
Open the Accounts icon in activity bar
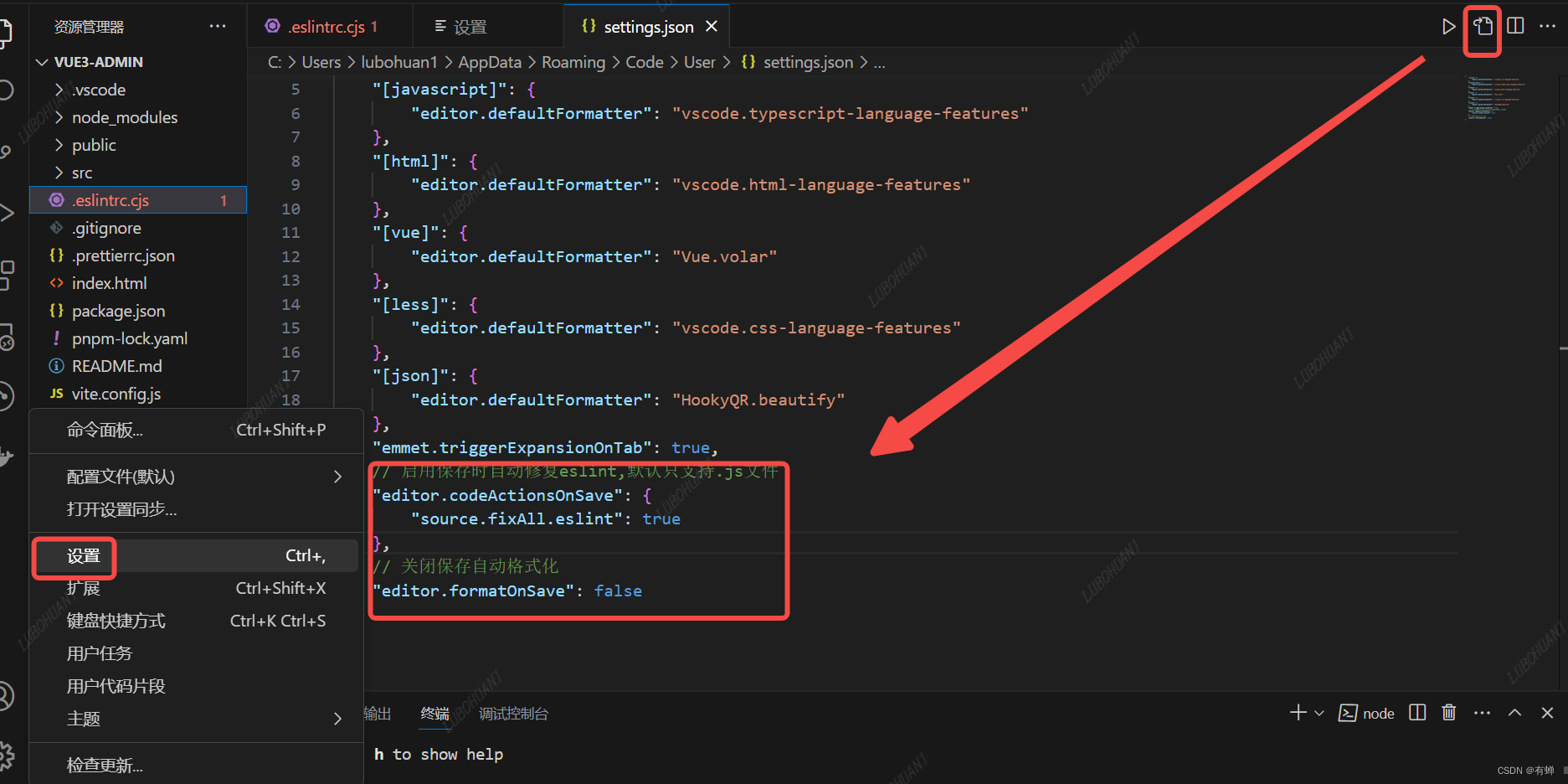[x=5, y=696]
